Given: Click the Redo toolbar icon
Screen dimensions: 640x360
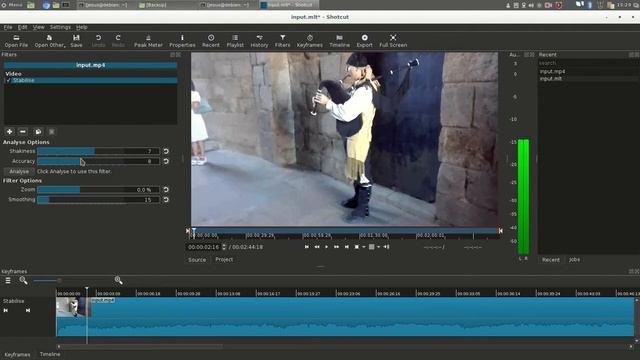Looking at the screenshot, I should pos(118,41).
